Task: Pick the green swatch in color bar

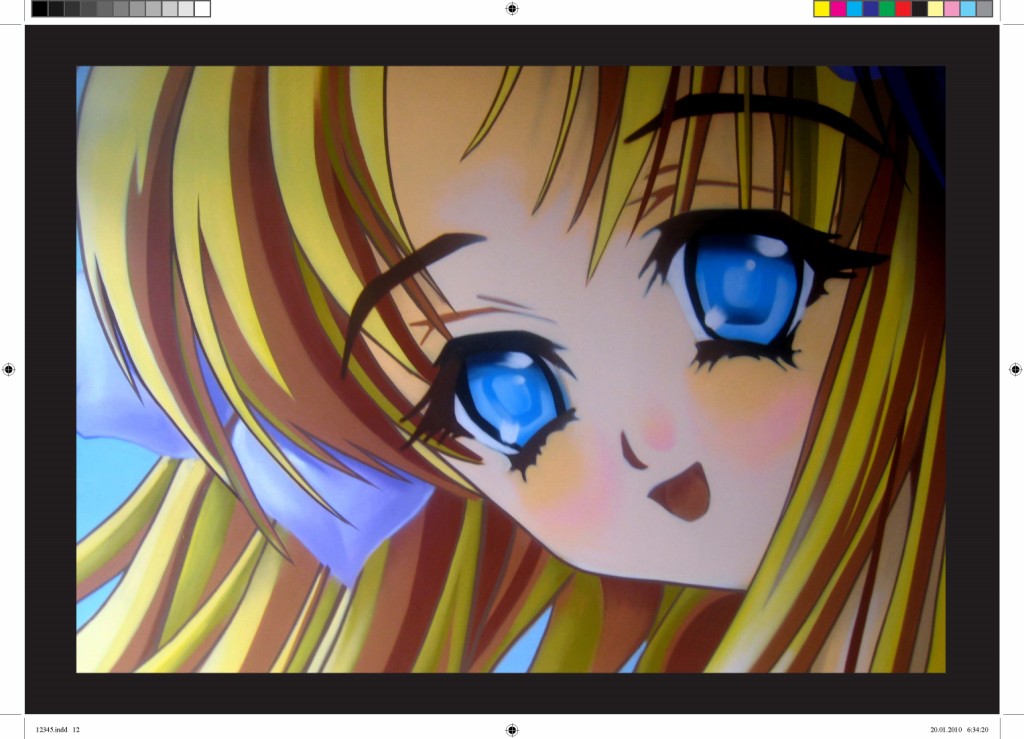Action: (x=887, y=8)
